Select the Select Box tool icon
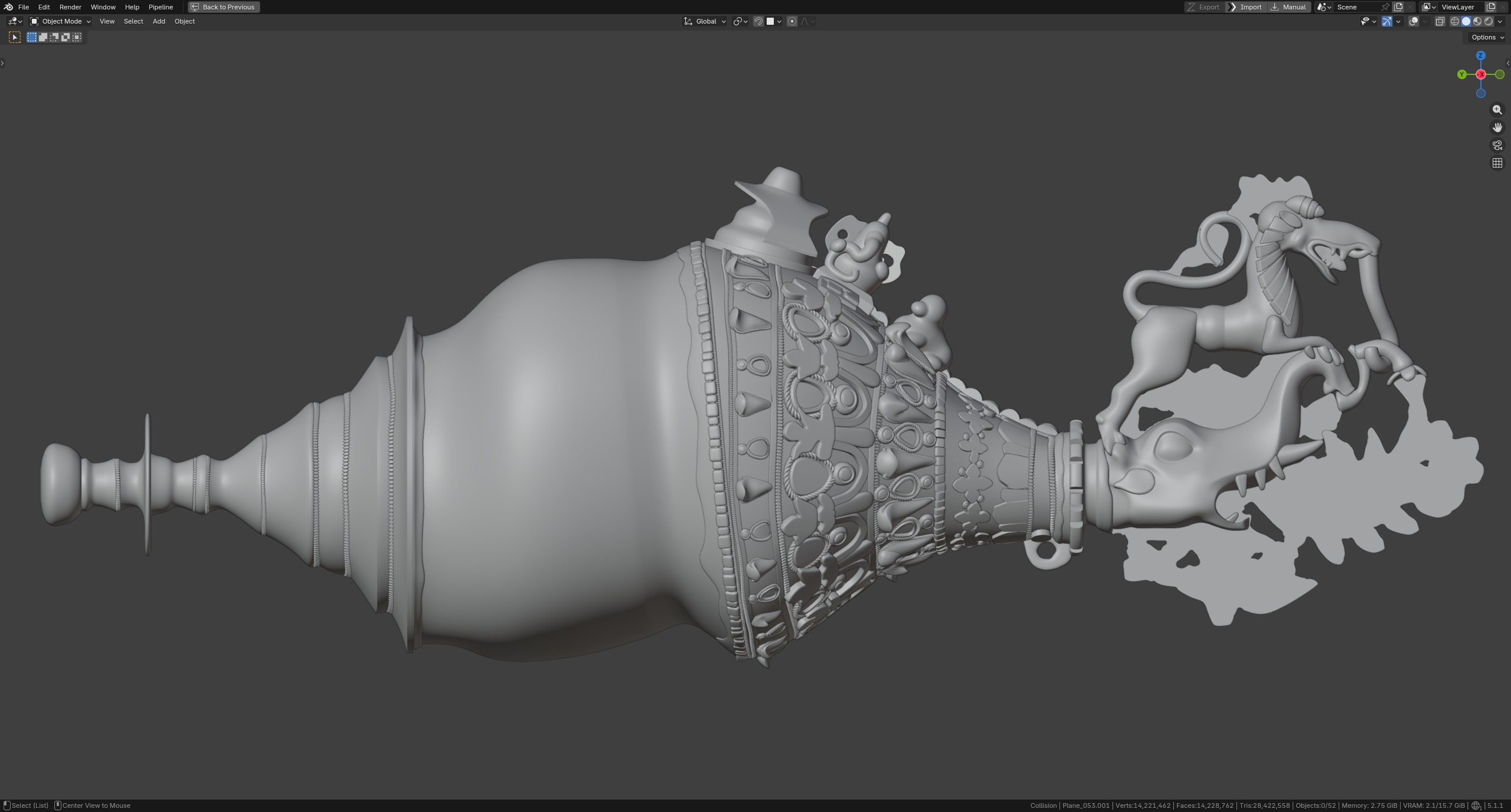Viewport: 1511px width, 812px height. click(15, 37)
